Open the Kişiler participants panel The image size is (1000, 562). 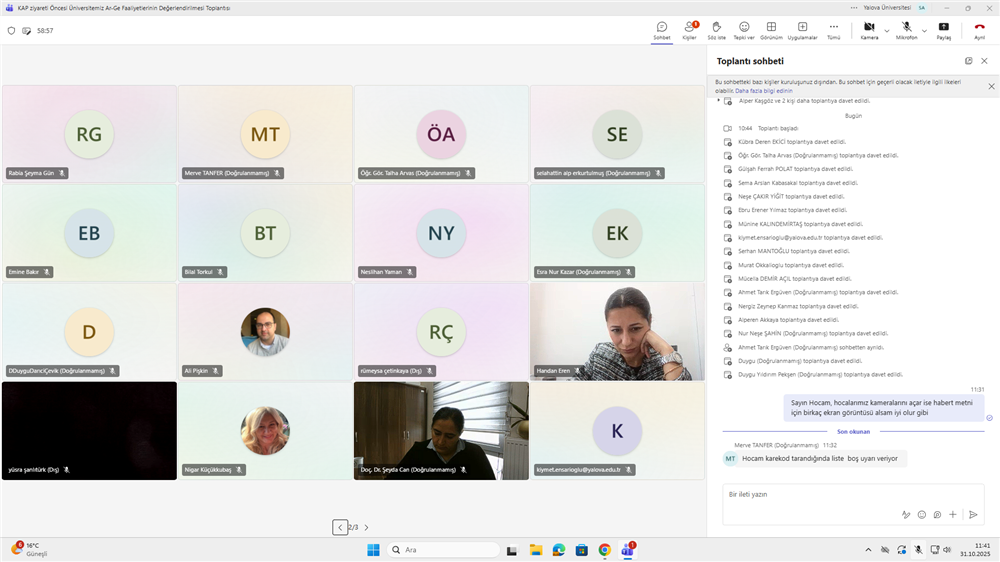[689, 28]
